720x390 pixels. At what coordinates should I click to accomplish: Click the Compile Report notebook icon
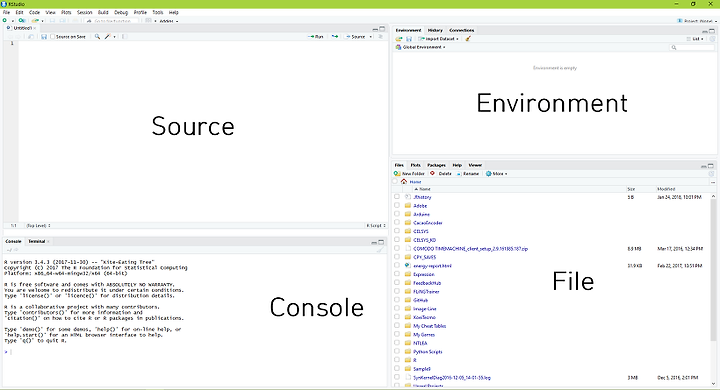[x=124, y=37]
